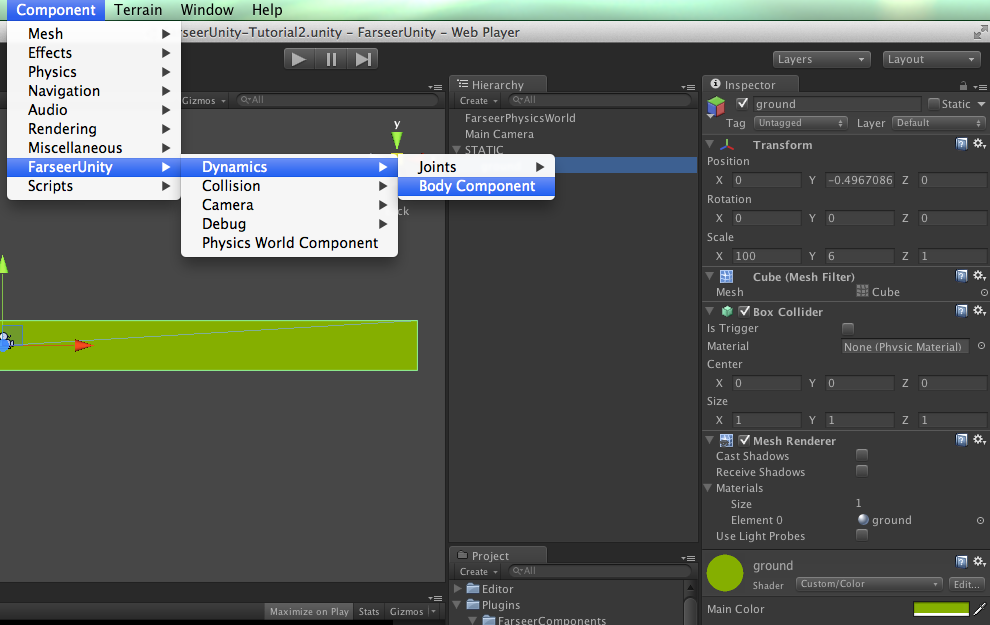This screenshot has height=625, width=990.
Task: Open Scene view panel options icon
Action: coord(434,87)
